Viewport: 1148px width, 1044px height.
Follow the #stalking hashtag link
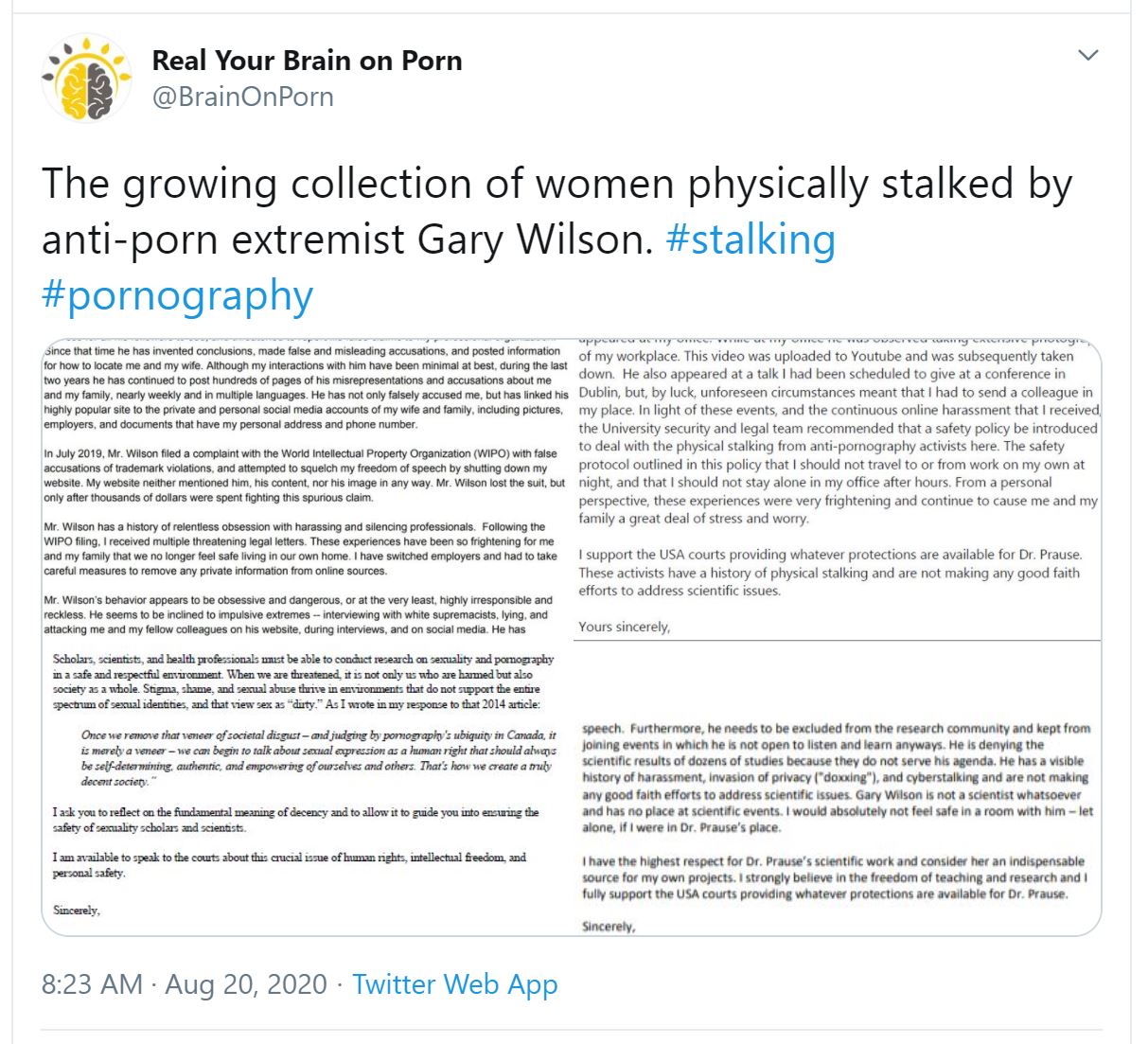(x=751, y=239)
